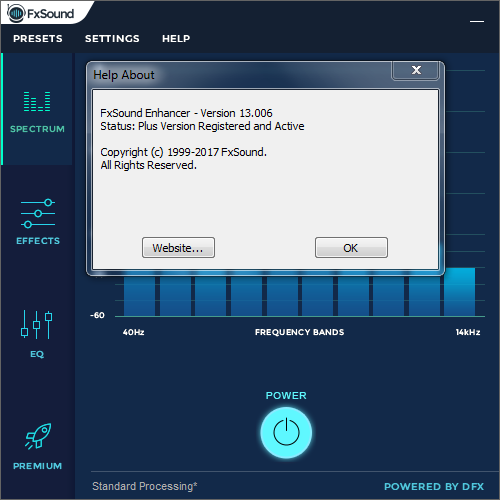Open the Help menu

[x=176, y=39]
